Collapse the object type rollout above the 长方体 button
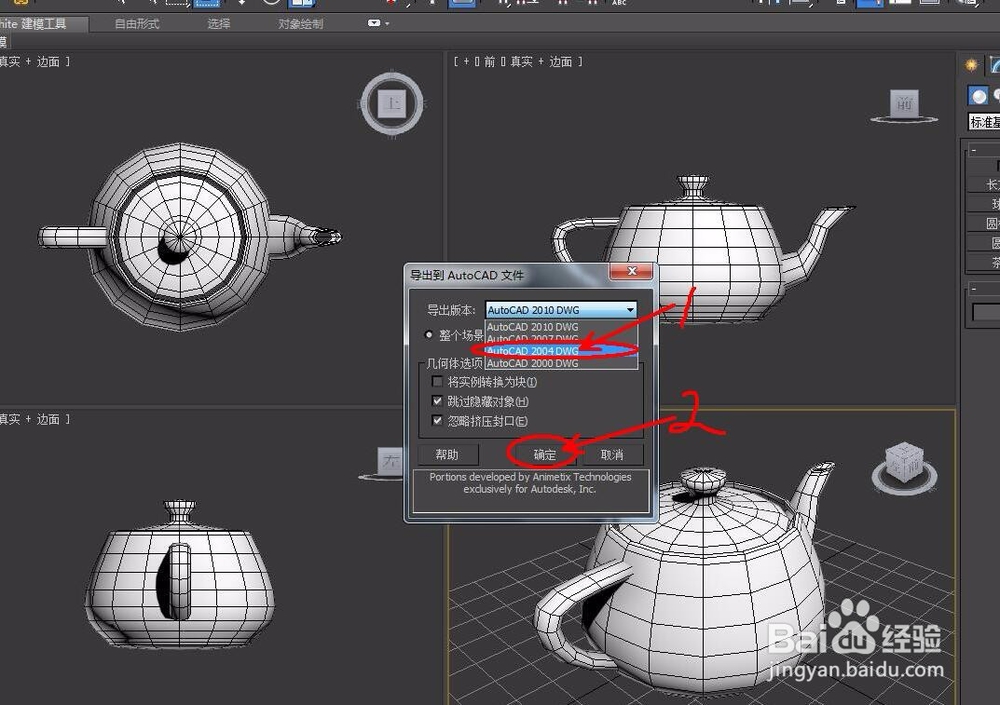Viewport: 1000px width, 705px height. tap(982, 149)
